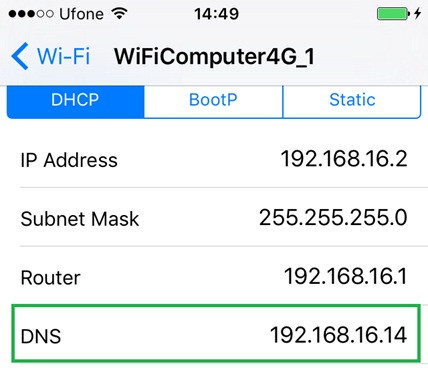This screenshot has width=428, height=368.
Task: Edit the DNS field 192.168.16.14
Action: coord(216,333)
